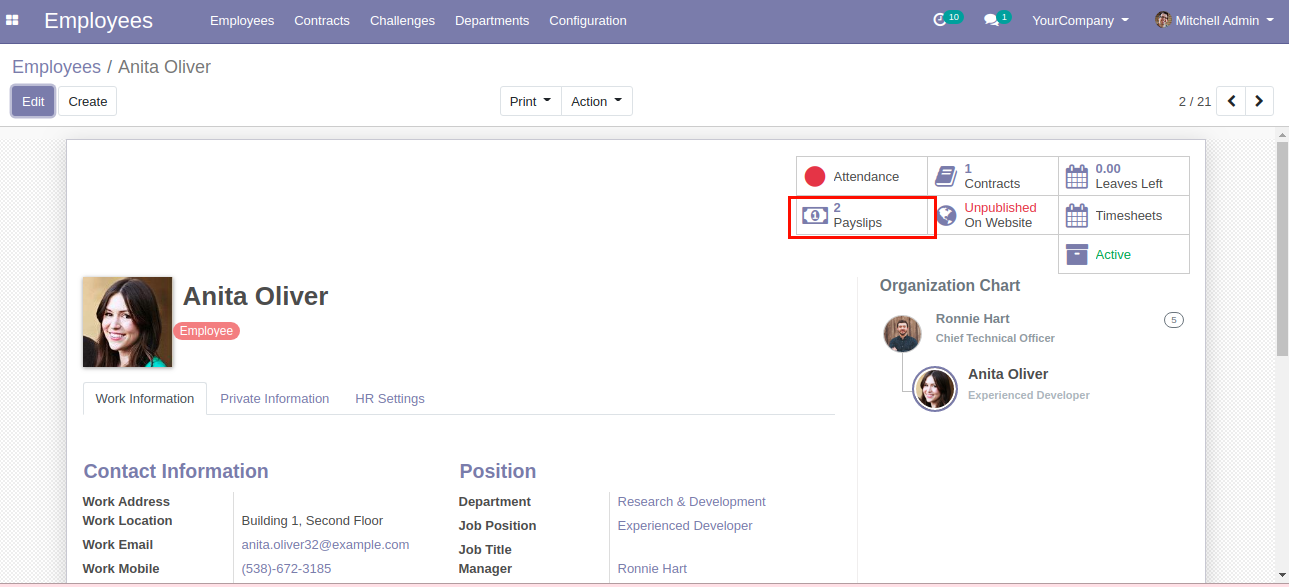The image size is (1289, 587).
Task: Click the Employees app title
Action: coord(98,20)
